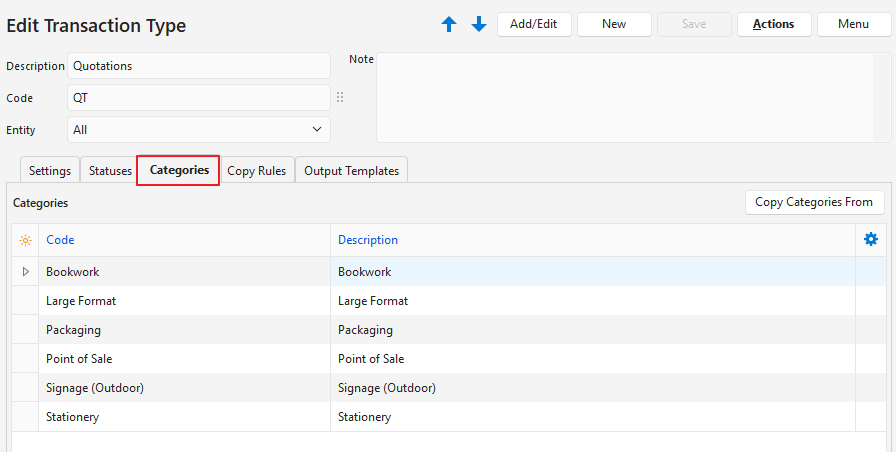The image size is (896, 452).
Task: Expand the Bookwork row triangle
Action: pyautogui.click(x=25, y=271)
